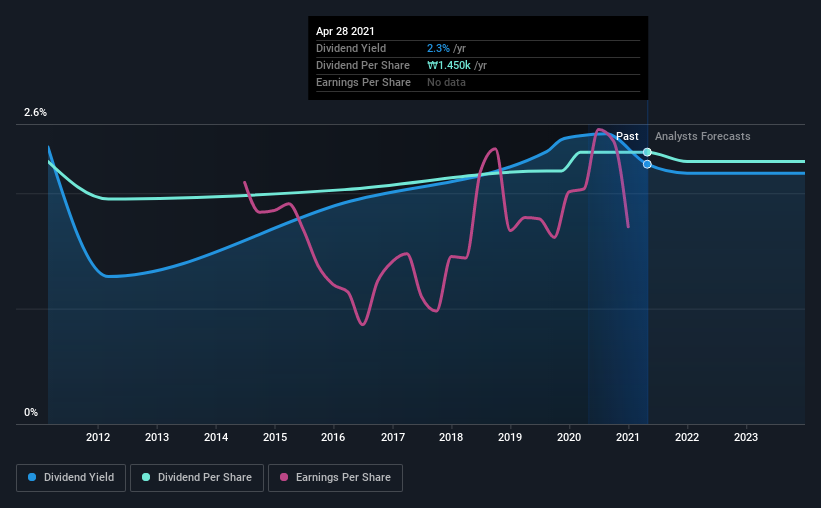The height and width of the screenshot is (508, 821).
Task: Click the 2.6% y-axis label
Action: click(35, 113)
